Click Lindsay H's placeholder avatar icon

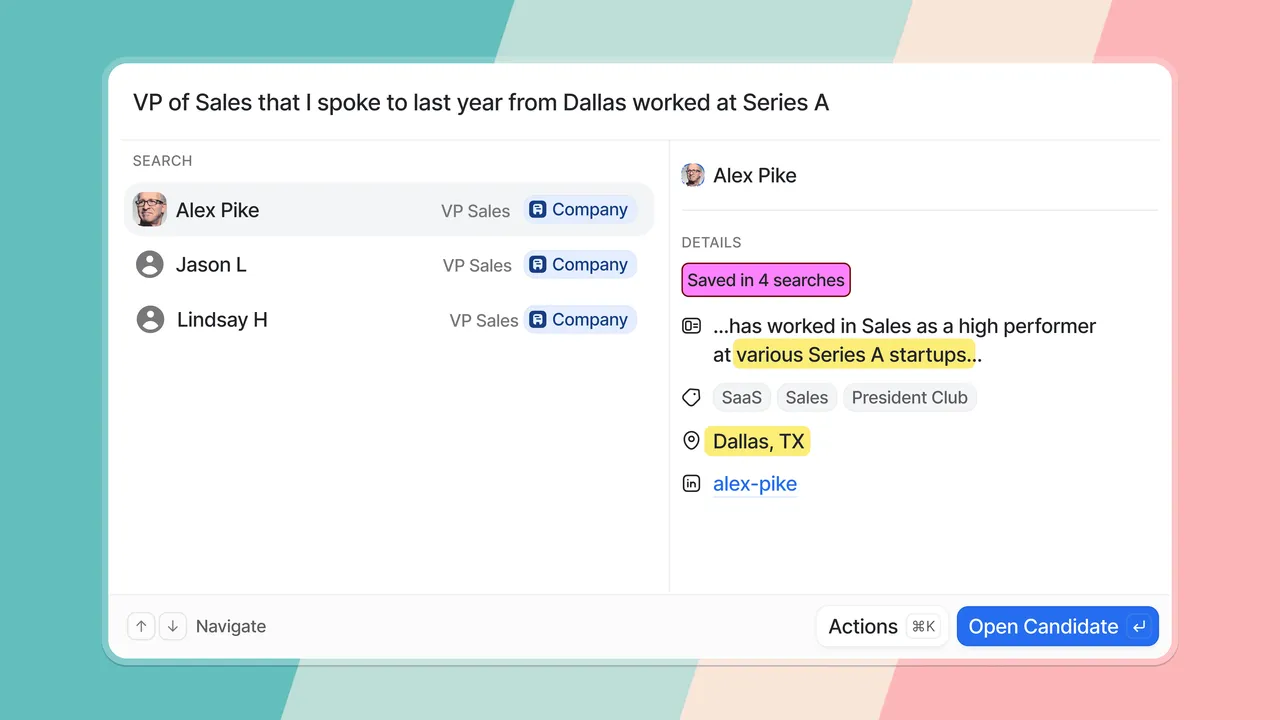click(150, 319)
